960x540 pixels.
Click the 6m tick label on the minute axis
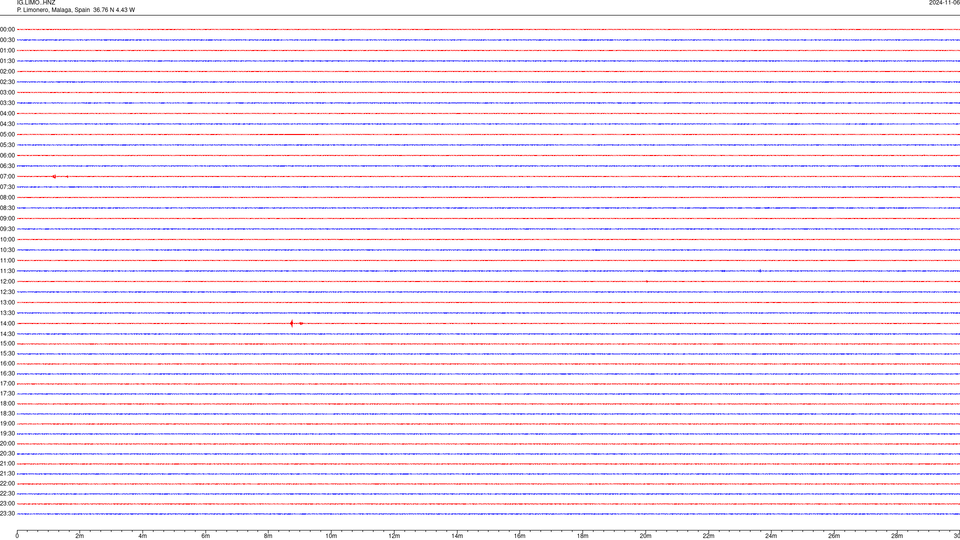pyautogui.click(x=206, y=536)
